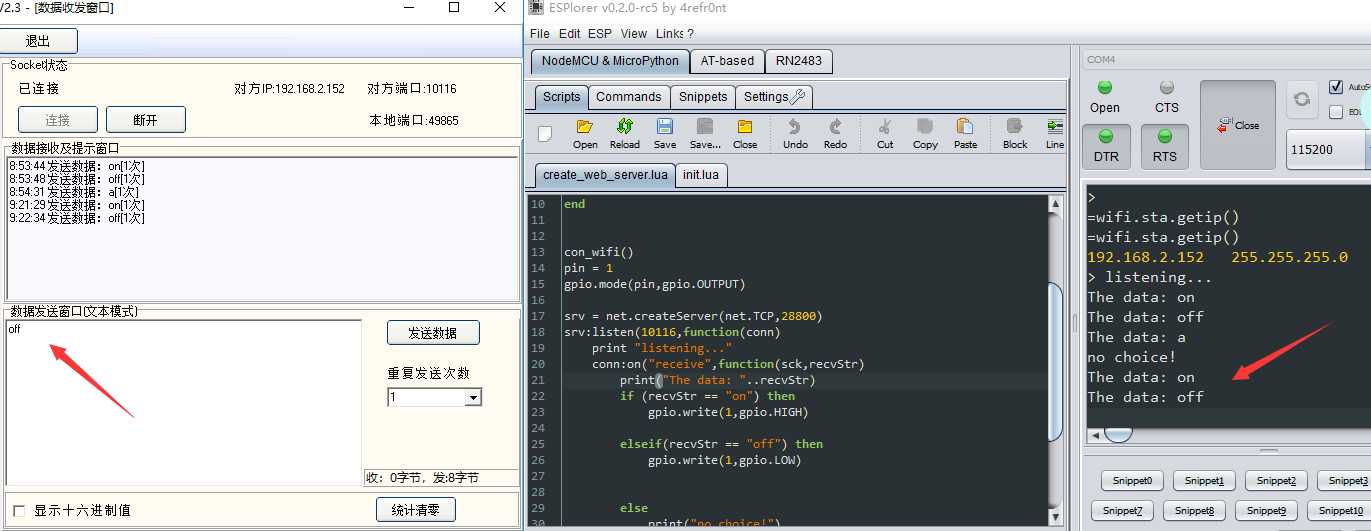The image size is (1371, 531).
Task: Toggle the AutoScroll checkbox
Action: [1336, 87]
